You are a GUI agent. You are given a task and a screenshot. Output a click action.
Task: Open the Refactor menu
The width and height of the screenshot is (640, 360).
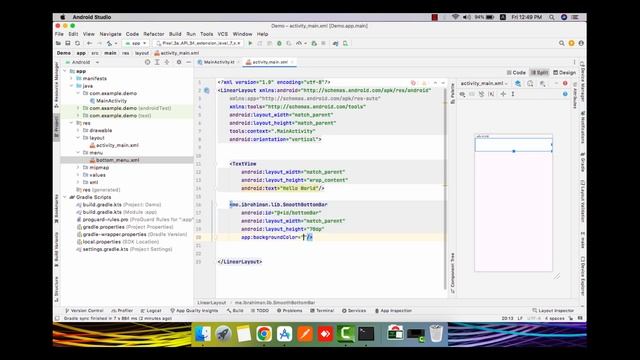[x=153, y=34]
